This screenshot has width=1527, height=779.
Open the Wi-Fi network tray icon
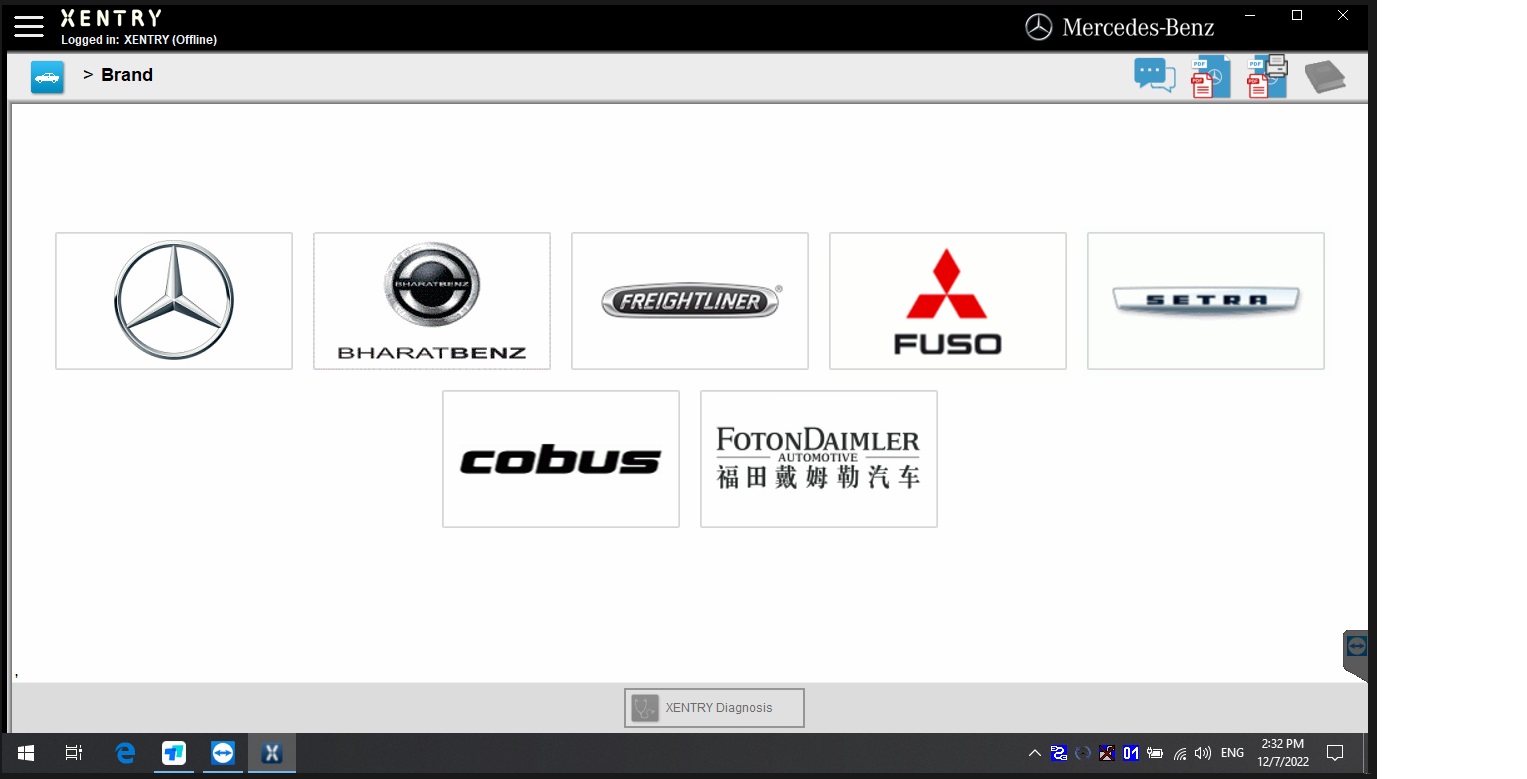click(1180, 753)
